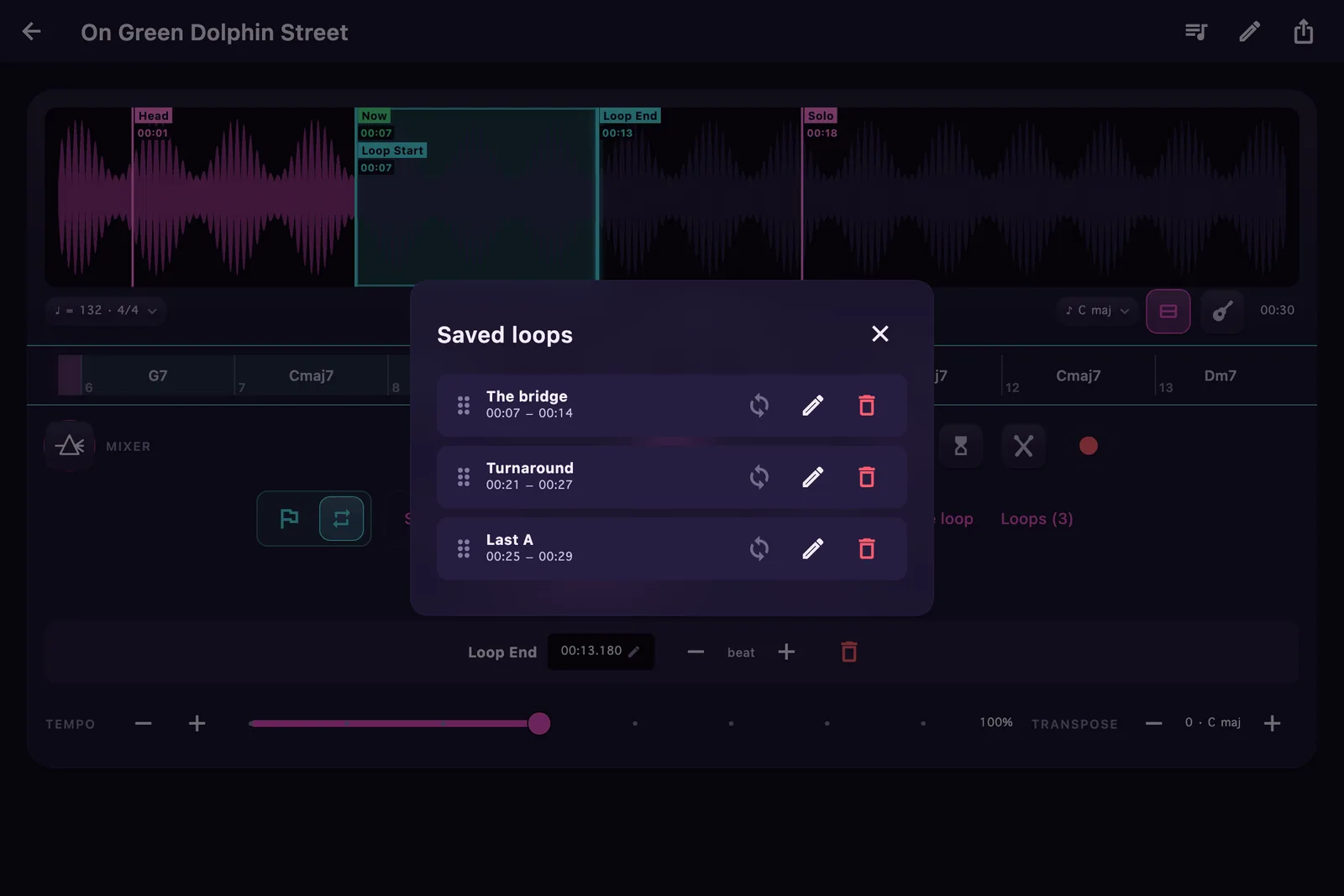
Task: Toggle the chord strip view button
Action: point(1168,312)
